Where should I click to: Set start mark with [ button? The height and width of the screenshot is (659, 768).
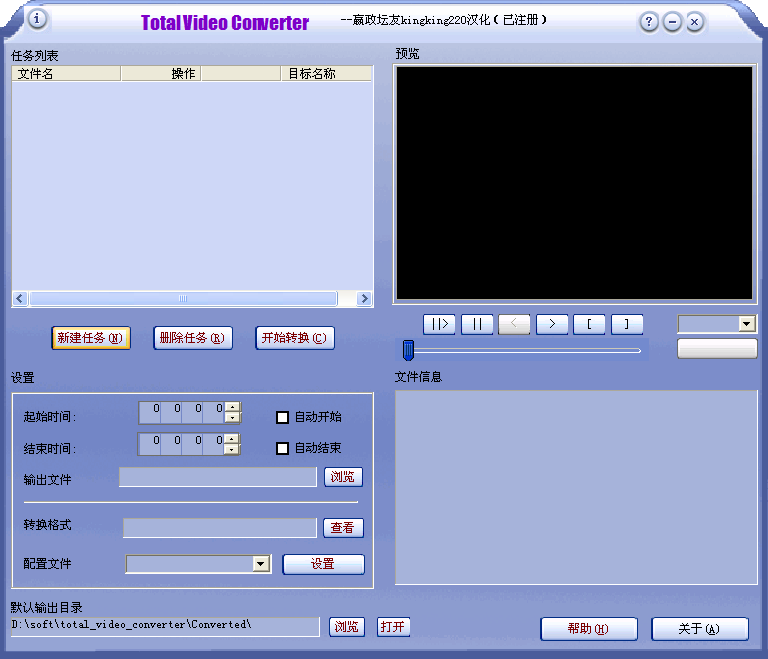(589, 324)
